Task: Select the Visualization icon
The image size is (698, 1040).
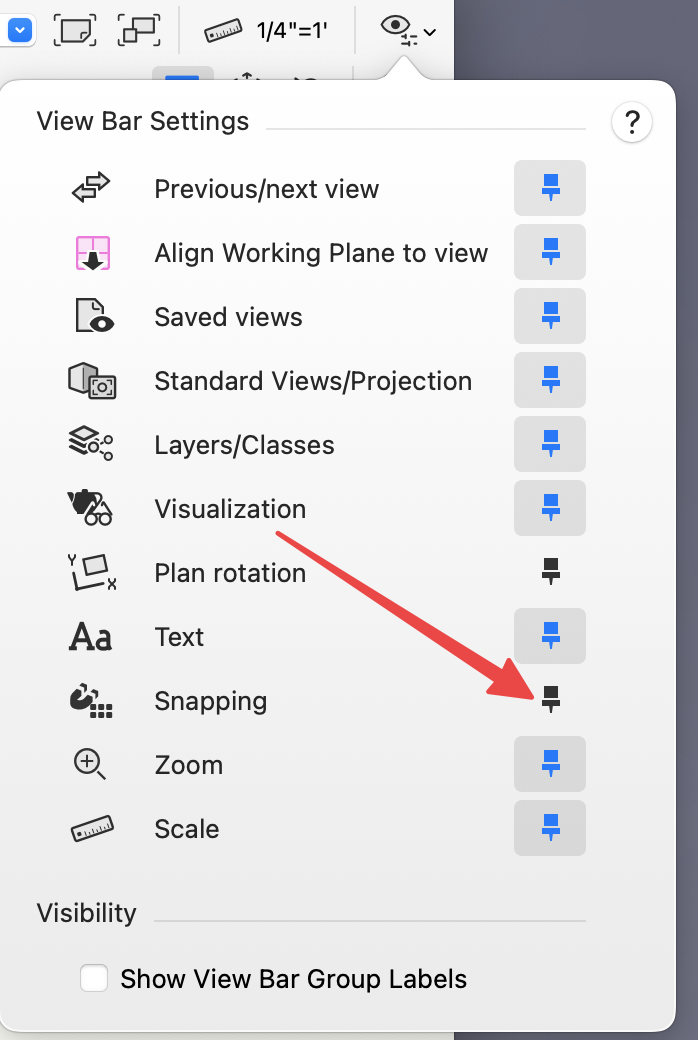Action: pyautogui.click(x=88, y=507)
